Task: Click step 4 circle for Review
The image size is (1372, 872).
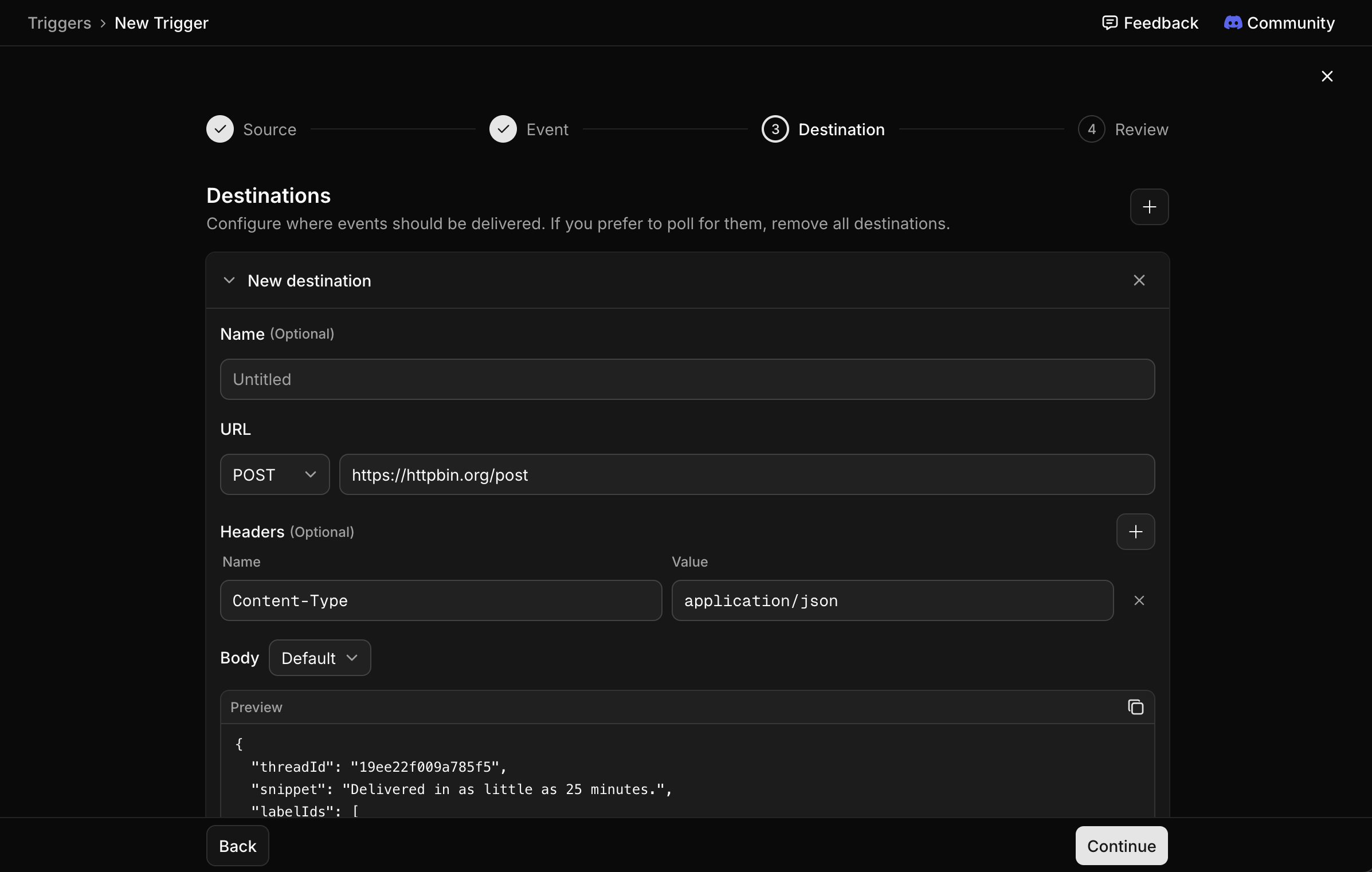Action: pos(1091,129)
